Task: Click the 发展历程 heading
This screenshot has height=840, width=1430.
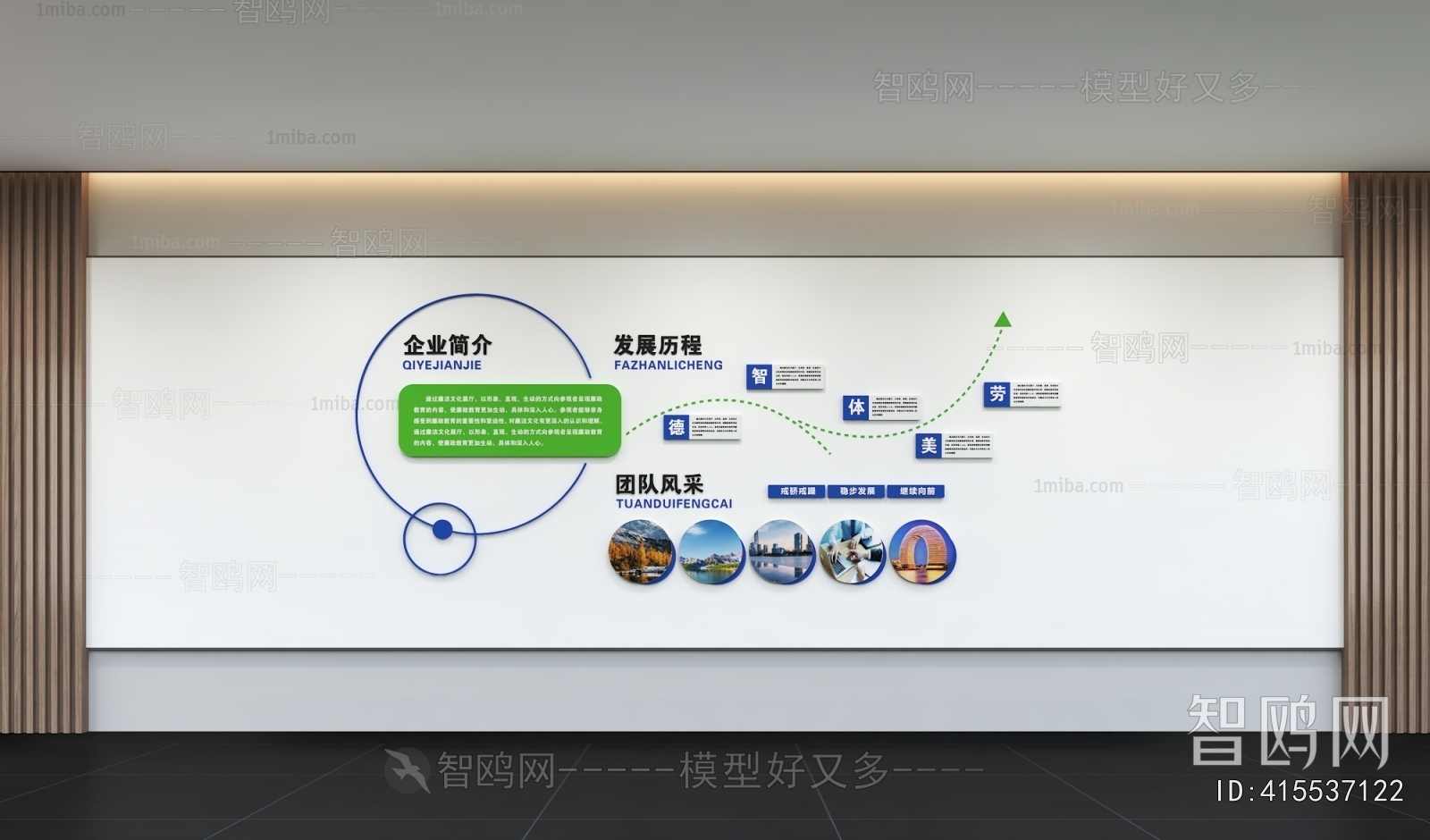Action: pyautogui.click(x=657, y=345)
